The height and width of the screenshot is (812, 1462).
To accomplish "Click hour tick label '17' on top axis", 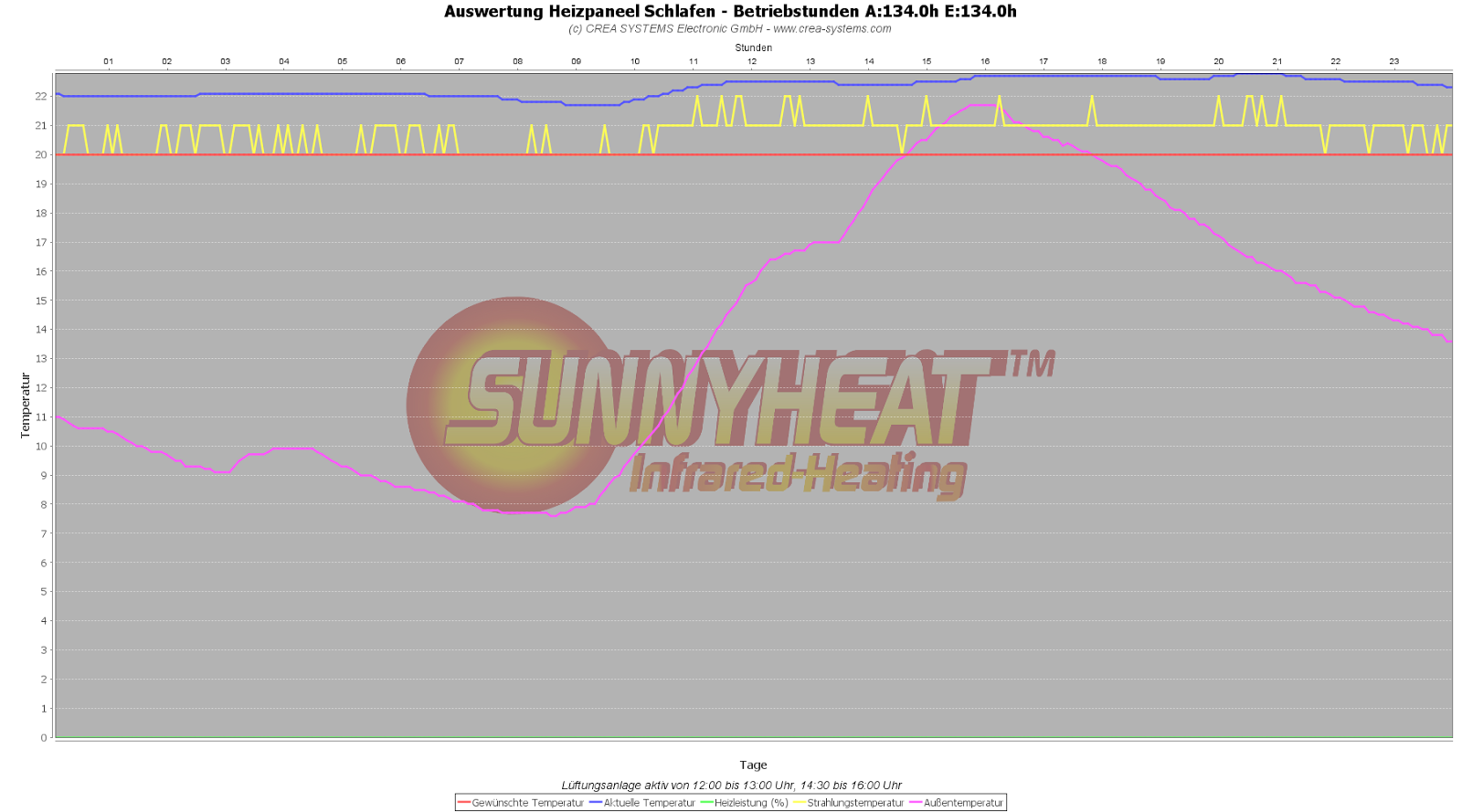I will coord(1044,61).
